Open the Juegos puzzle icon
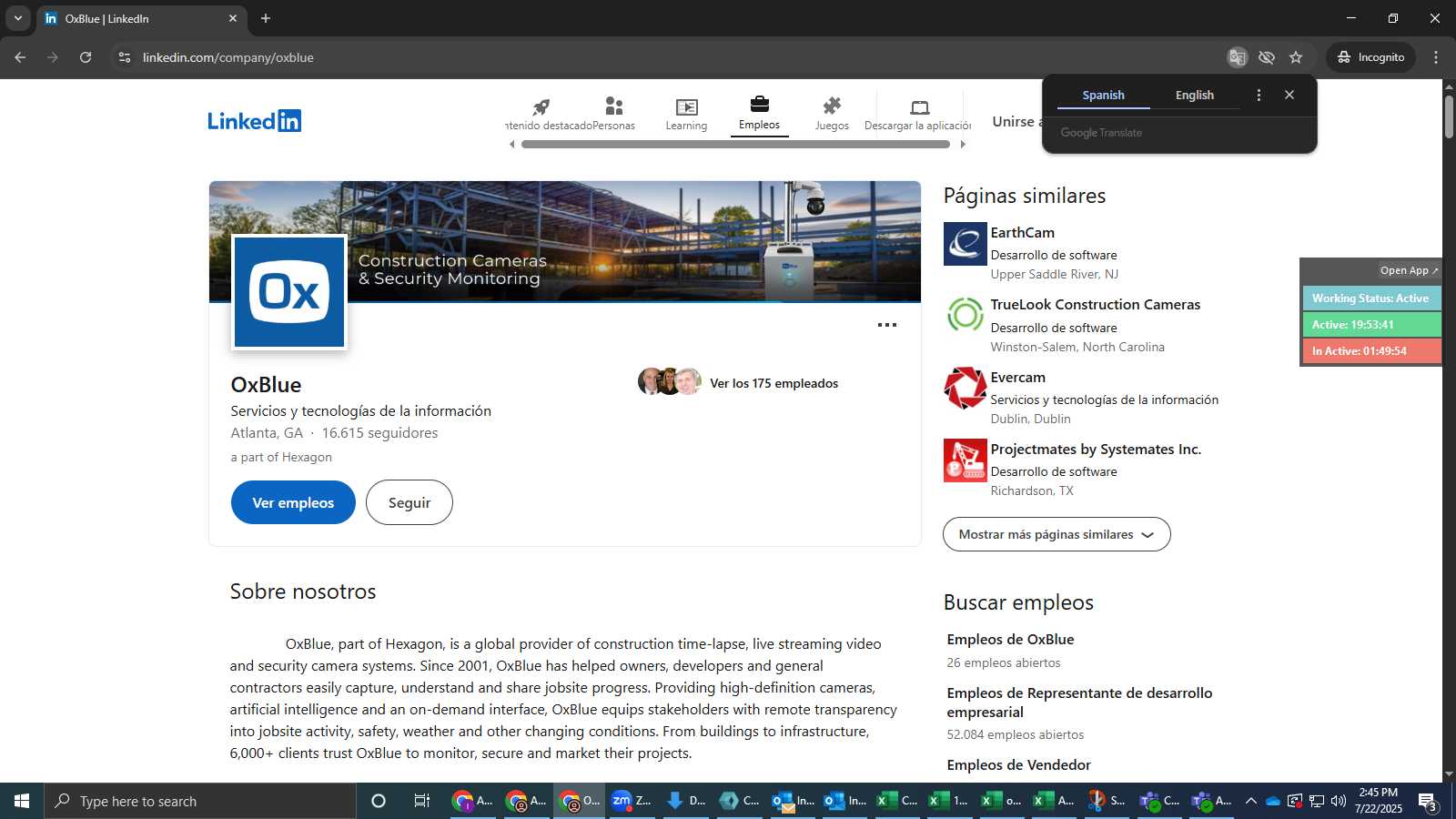This screenshot has width=1456, height=819. (x=832, y=106)
